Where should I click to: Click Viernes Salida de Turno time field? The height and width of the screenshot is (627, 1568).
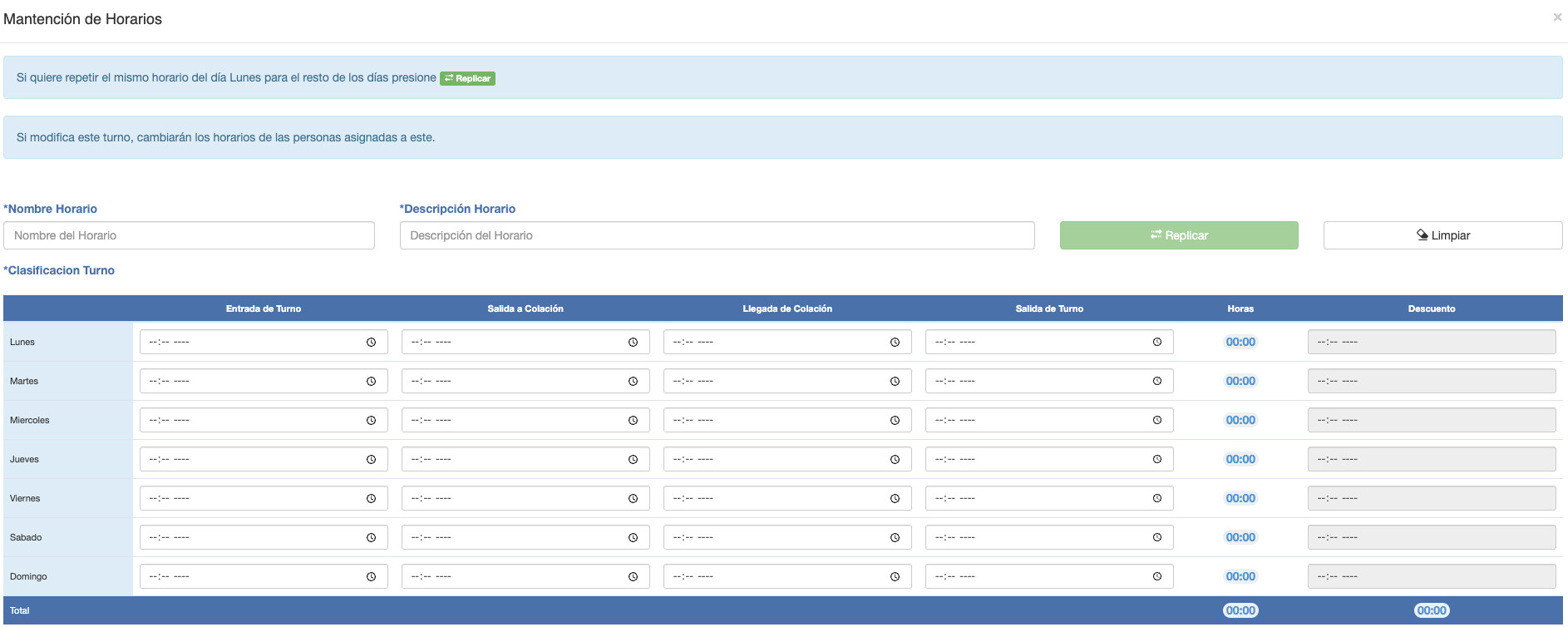click(x=1049, y=498)
